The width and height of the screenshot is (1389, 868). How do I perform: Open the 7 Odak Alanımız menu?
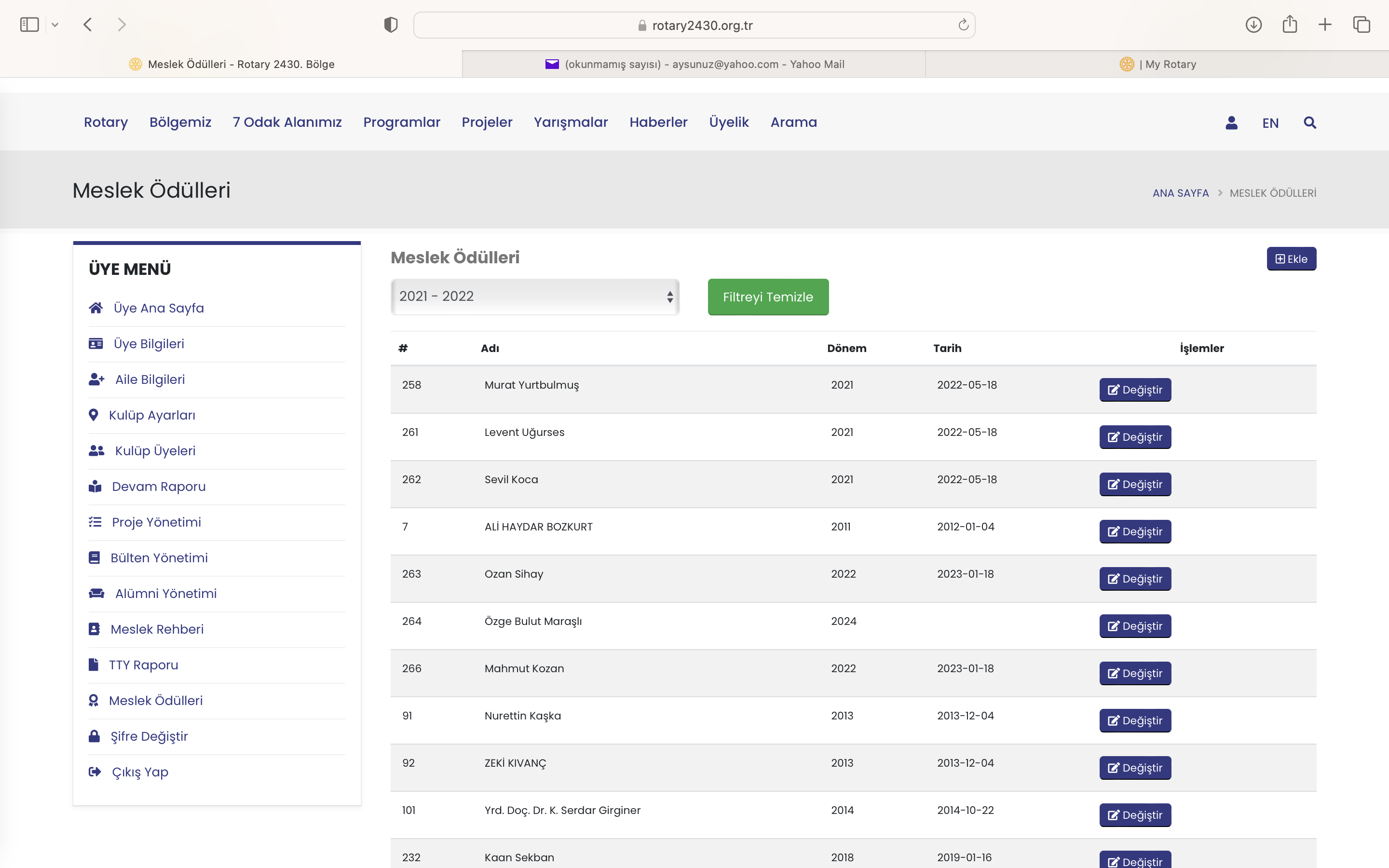287,122
